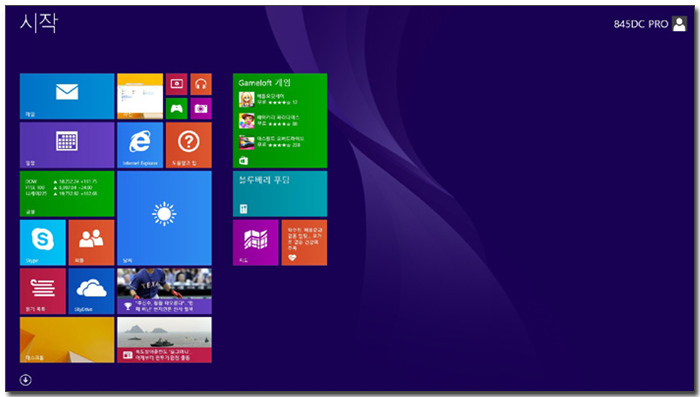The image size is (700, 397).
Task: Open the Video tile
Action: pyautogui.click(x=176, y=84)
